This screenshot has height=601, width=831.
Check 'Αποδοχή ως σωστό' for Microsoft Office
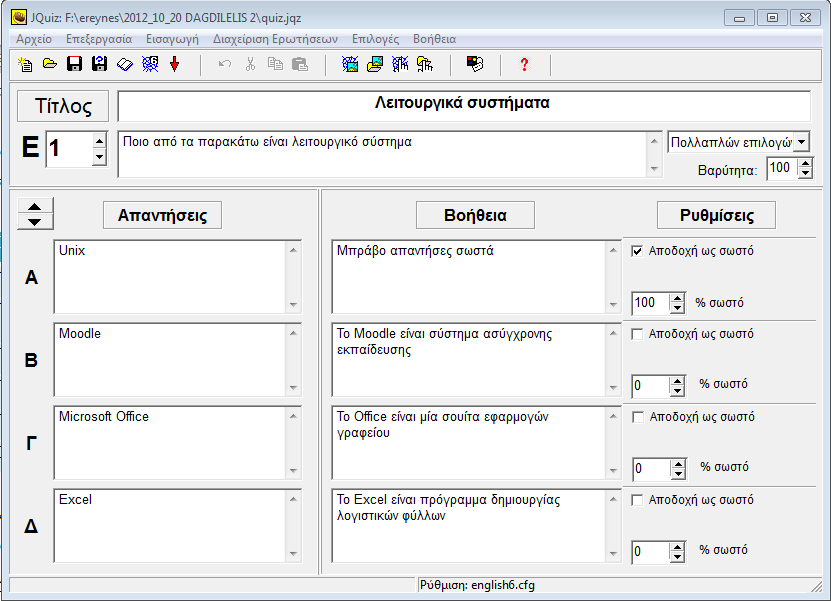pyautogui.click(x=638, y=418)
